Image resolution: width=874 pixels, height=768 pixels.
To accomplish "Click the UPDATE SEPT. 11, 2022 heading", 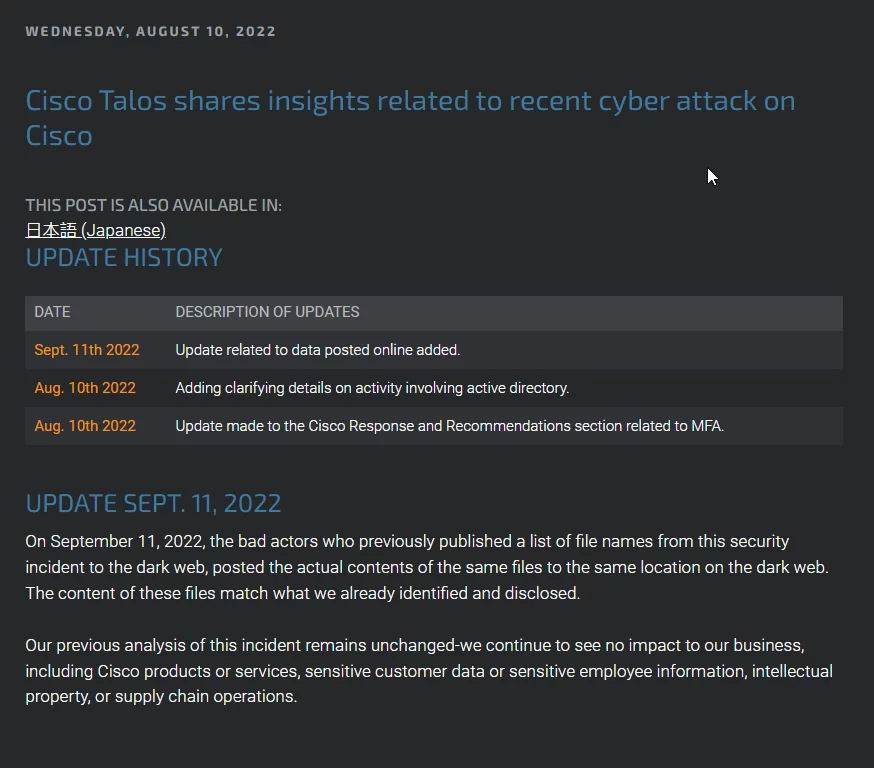I will [x=153, y=504].
